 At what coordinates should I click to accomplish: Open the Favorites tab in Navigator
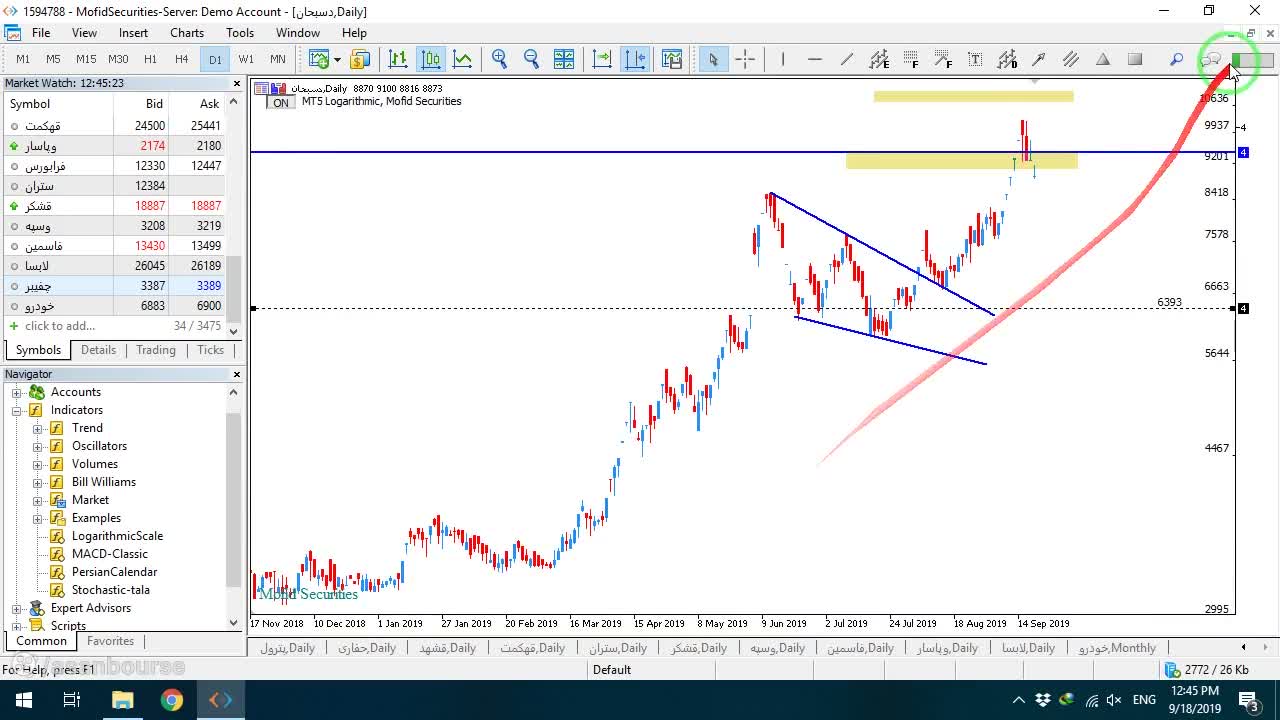[110, 641]
